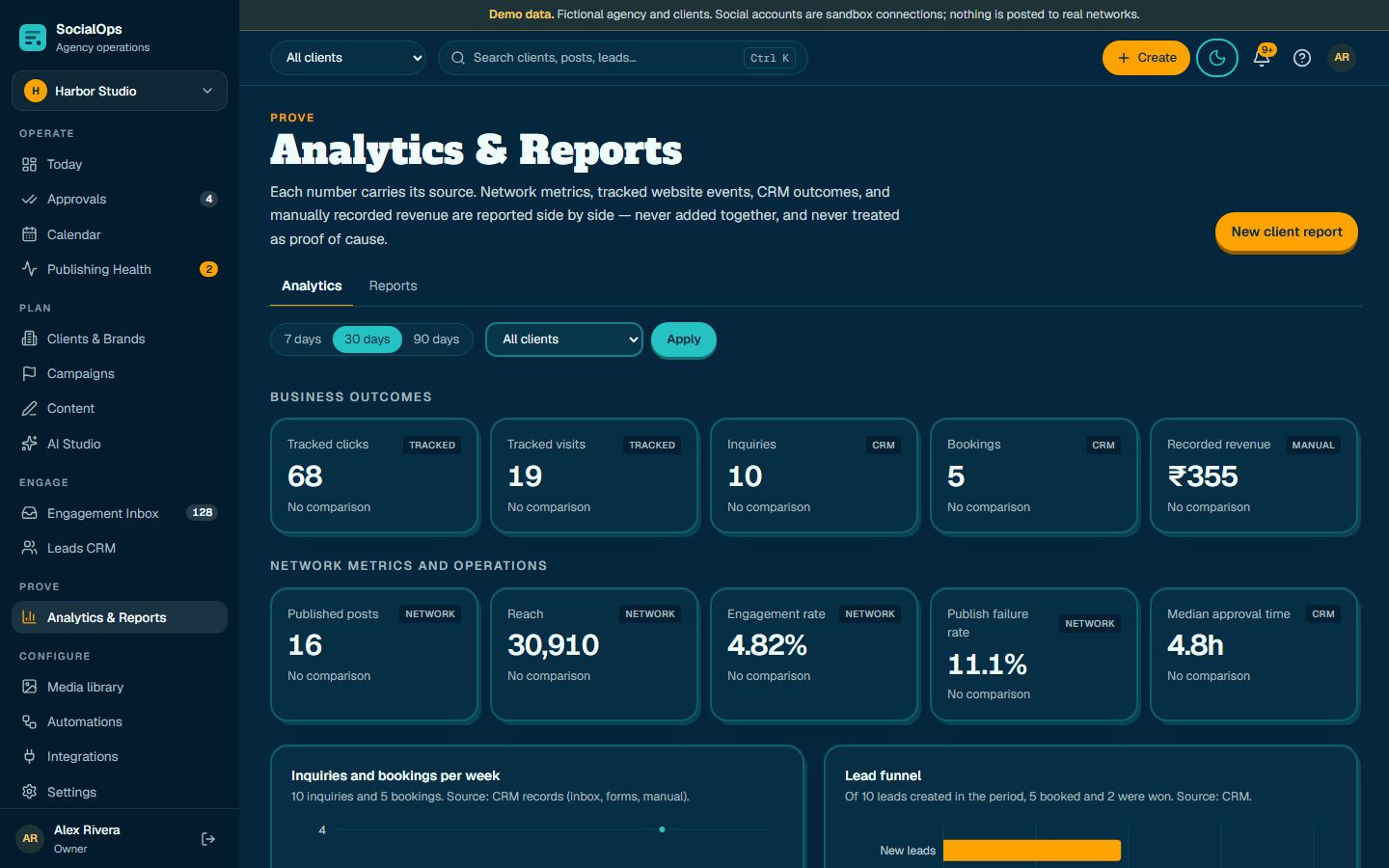
Task: Open Integrations plug icon
Action: [x=30, y=756]
